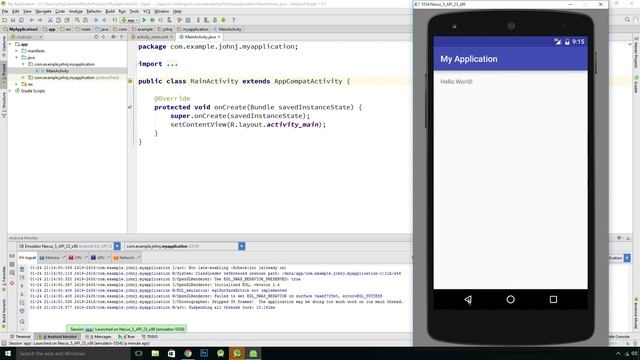This screenshot has width=640, height=360.
Task: Click the taskbar search box
Action: (x=73, y=353)
